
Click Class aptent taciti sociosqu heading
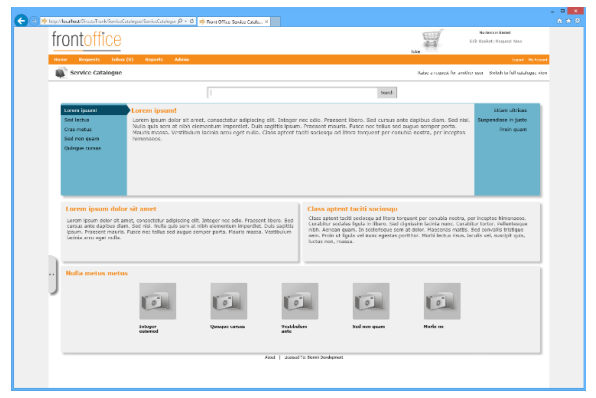coord(352,209)
